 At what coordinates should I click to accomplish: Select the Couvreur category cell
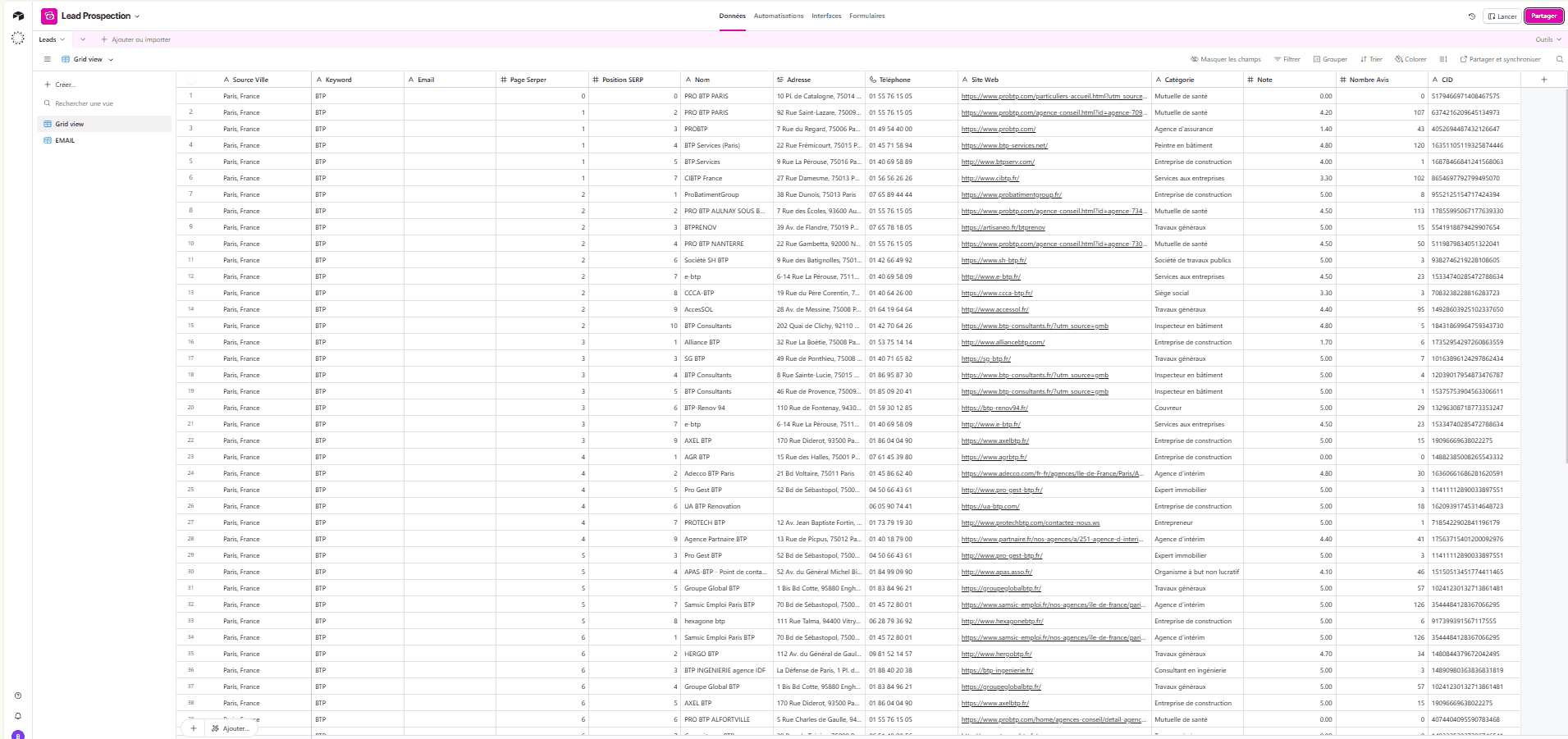[1197, 408]
